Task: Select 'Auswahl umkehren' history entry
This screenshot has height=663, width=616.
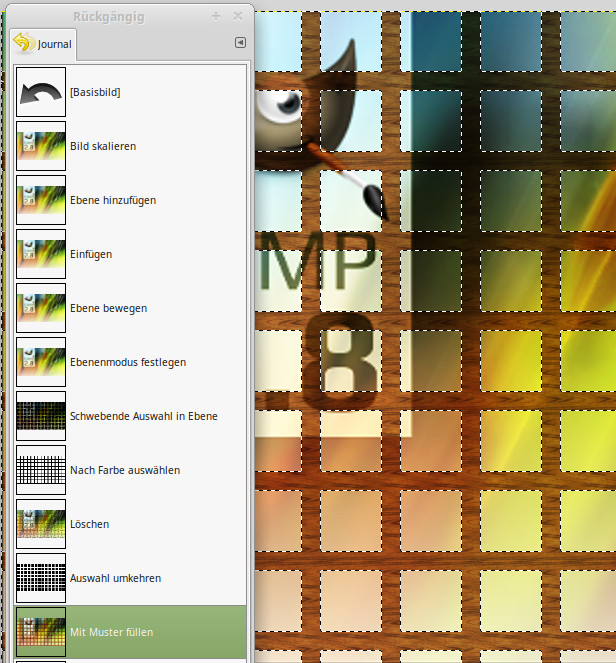Action: click(115, 578)
